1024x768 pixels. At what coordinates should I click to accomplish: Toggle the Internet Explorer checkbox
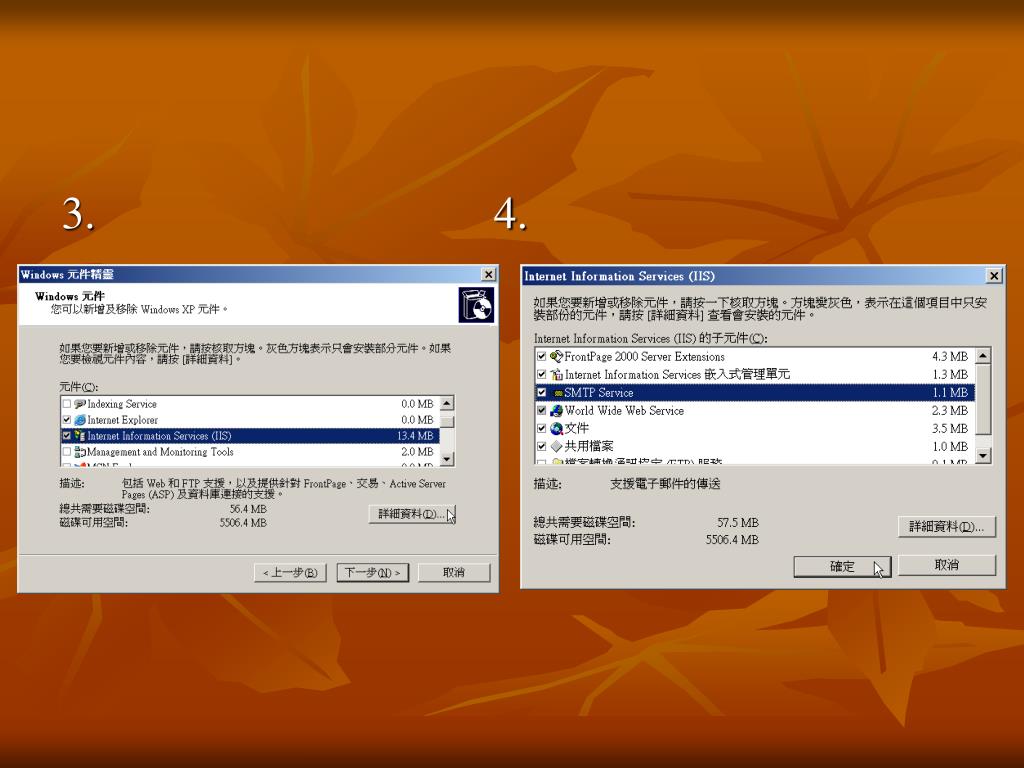[67, 420]
